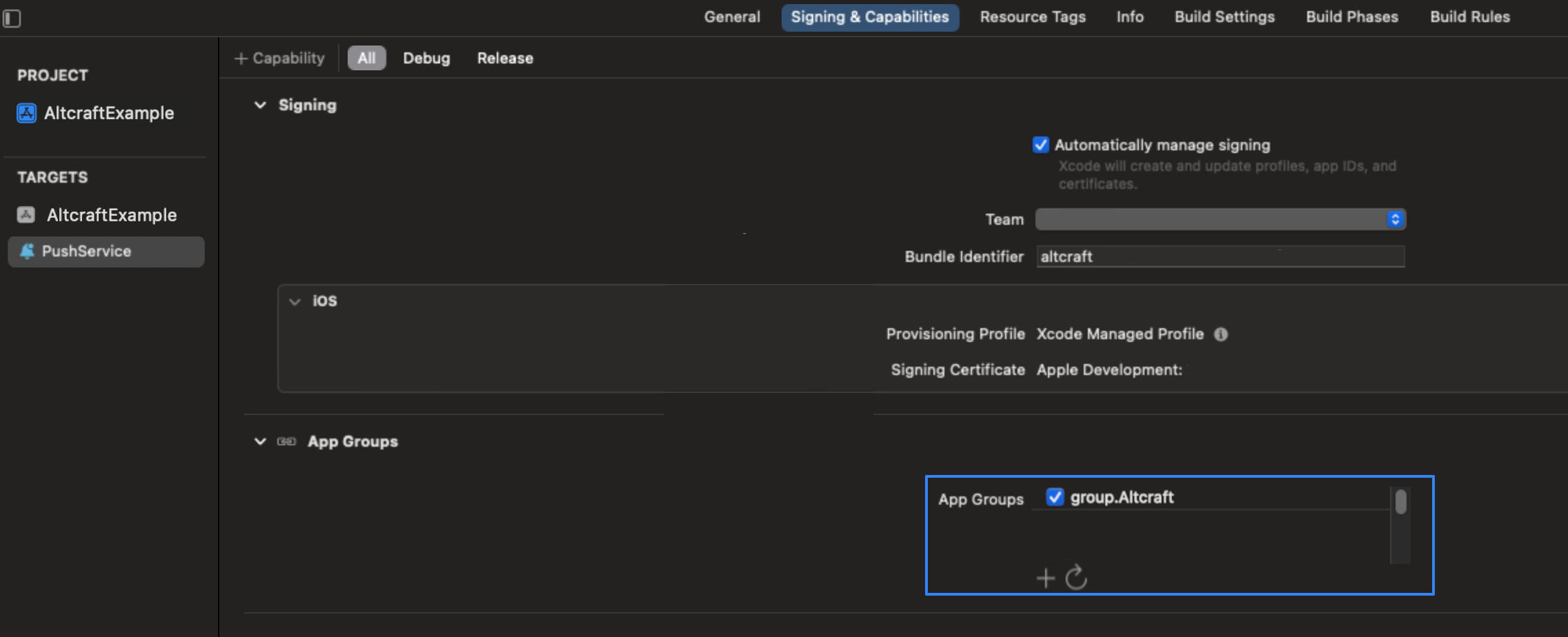Click the + Capability button
The image size is (1568, 637).
click(279, 59)
